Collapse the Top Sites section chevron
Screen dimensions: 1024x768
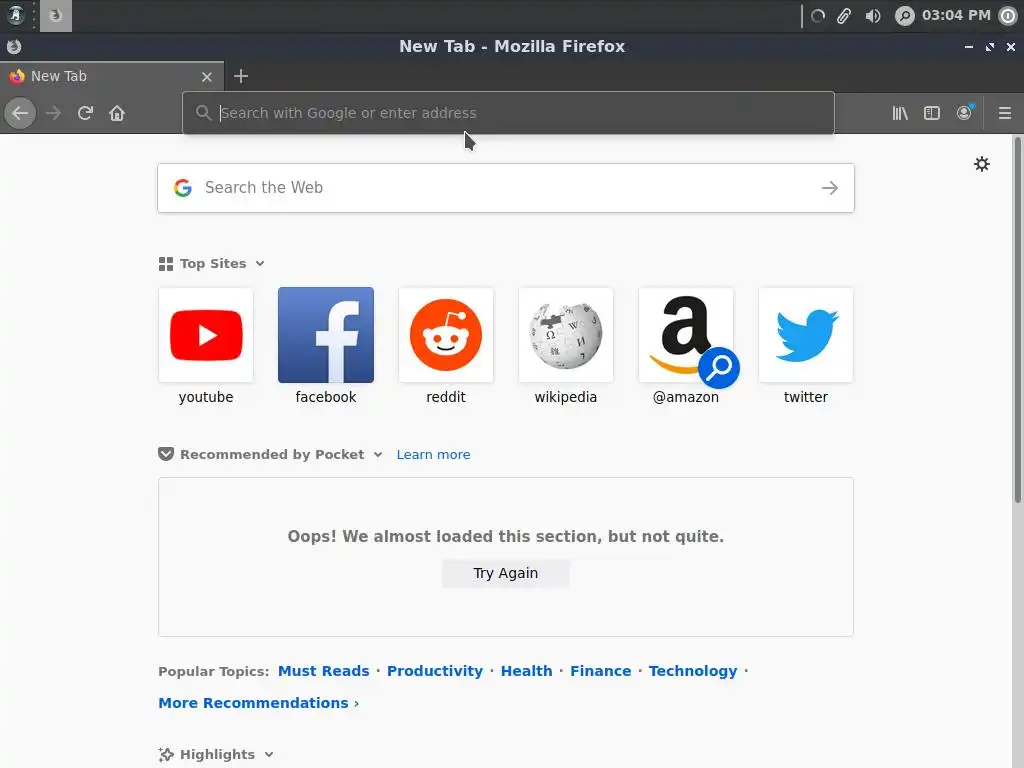coord(260,264)
